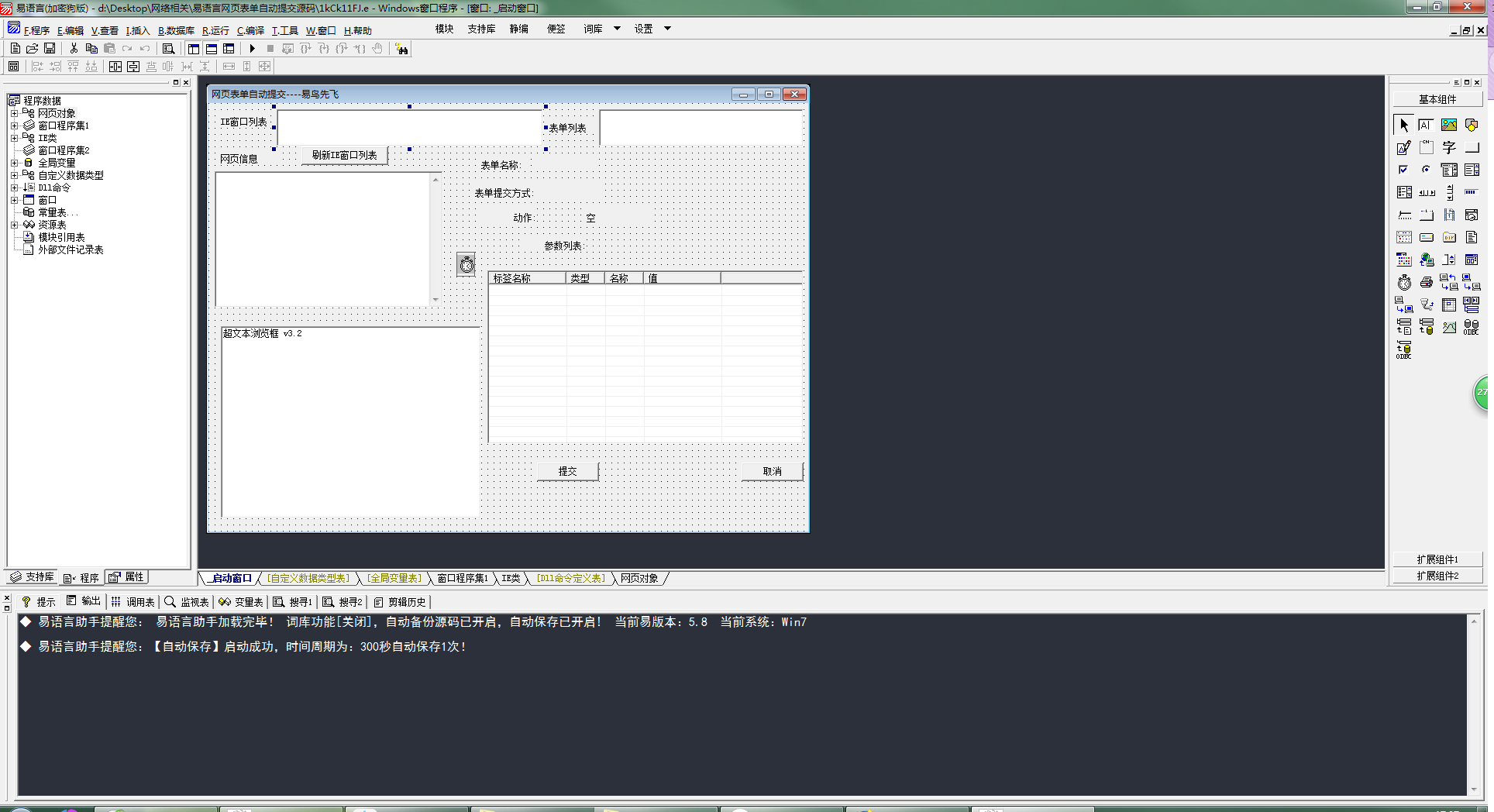
Task: Toggle the second panel layout button
Action: [x=211, y=48]
